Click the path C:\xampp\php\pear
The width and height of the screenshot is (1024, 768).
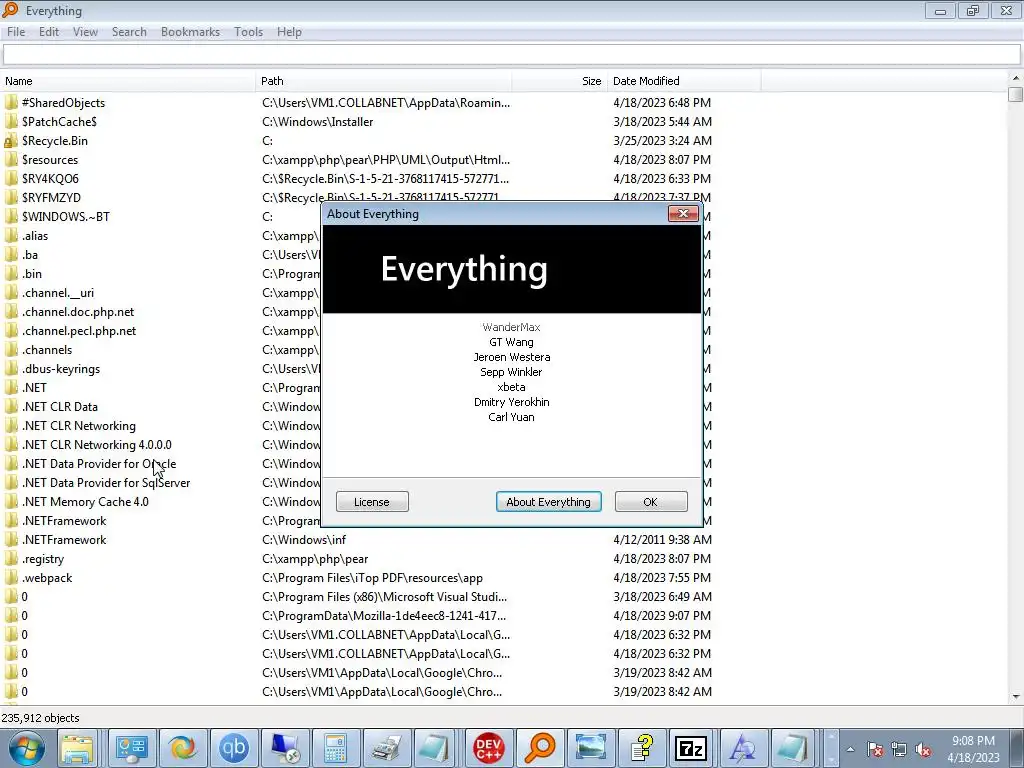(x=315, y=559)
